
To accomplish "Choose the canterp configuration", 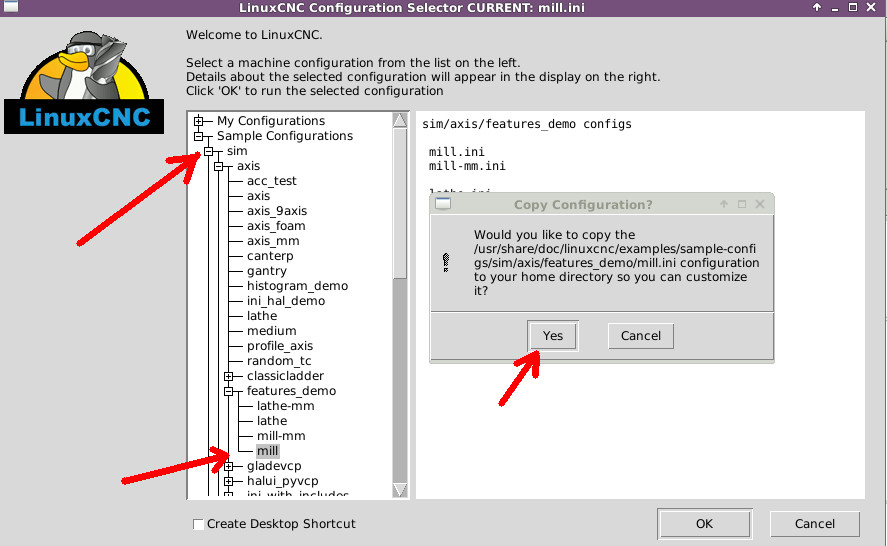I will click(x=270, y=256).
